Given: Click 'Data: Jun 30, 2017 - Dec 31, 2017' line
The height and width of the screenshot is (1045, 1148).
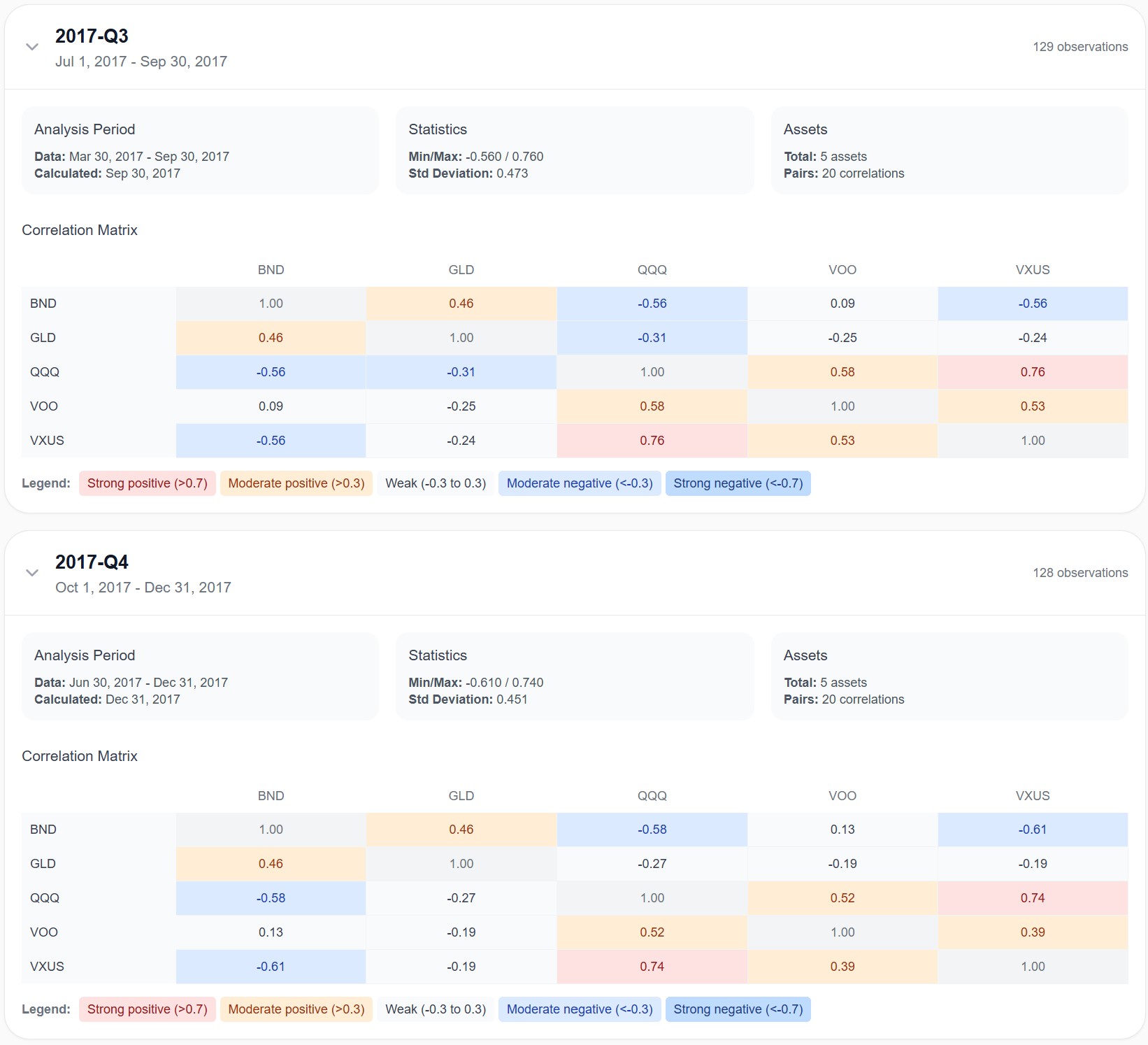Looking at the screenshot, I should pyautogui.click(x=131, y=683).
